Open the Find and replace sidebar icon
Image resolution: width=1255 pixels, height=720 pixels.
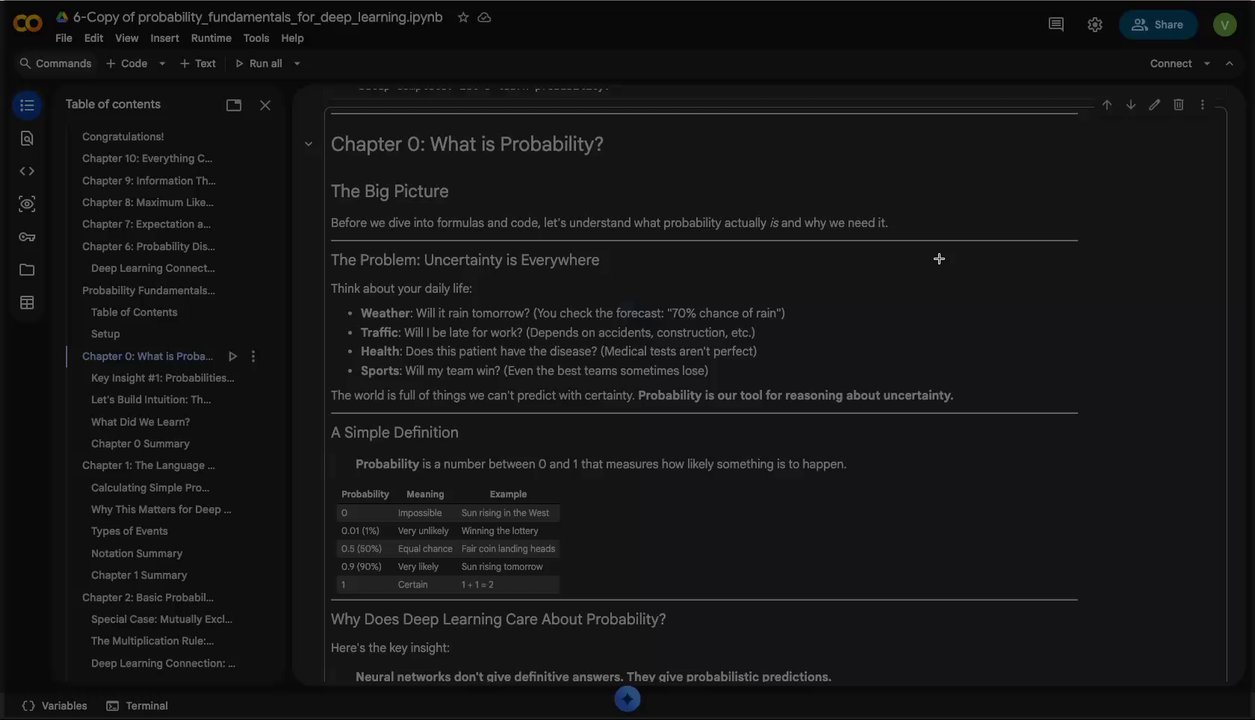pyautogui.click(x=27, y=138)
